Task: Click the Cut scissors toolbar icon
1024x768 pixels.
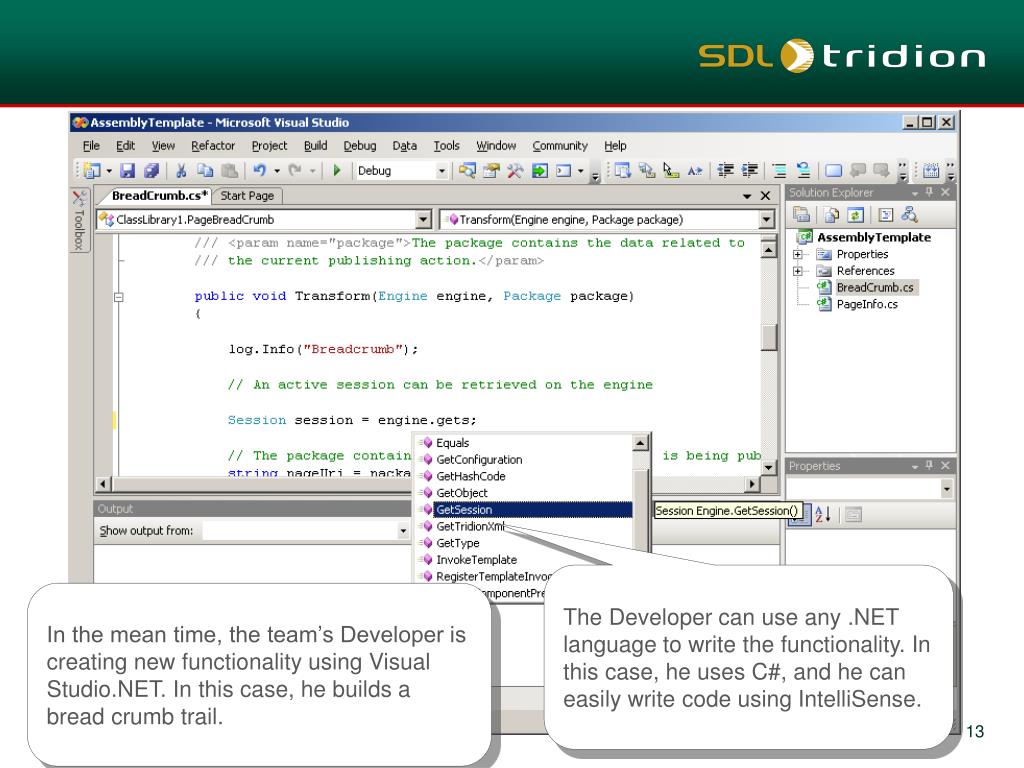Action: [182, 171]
